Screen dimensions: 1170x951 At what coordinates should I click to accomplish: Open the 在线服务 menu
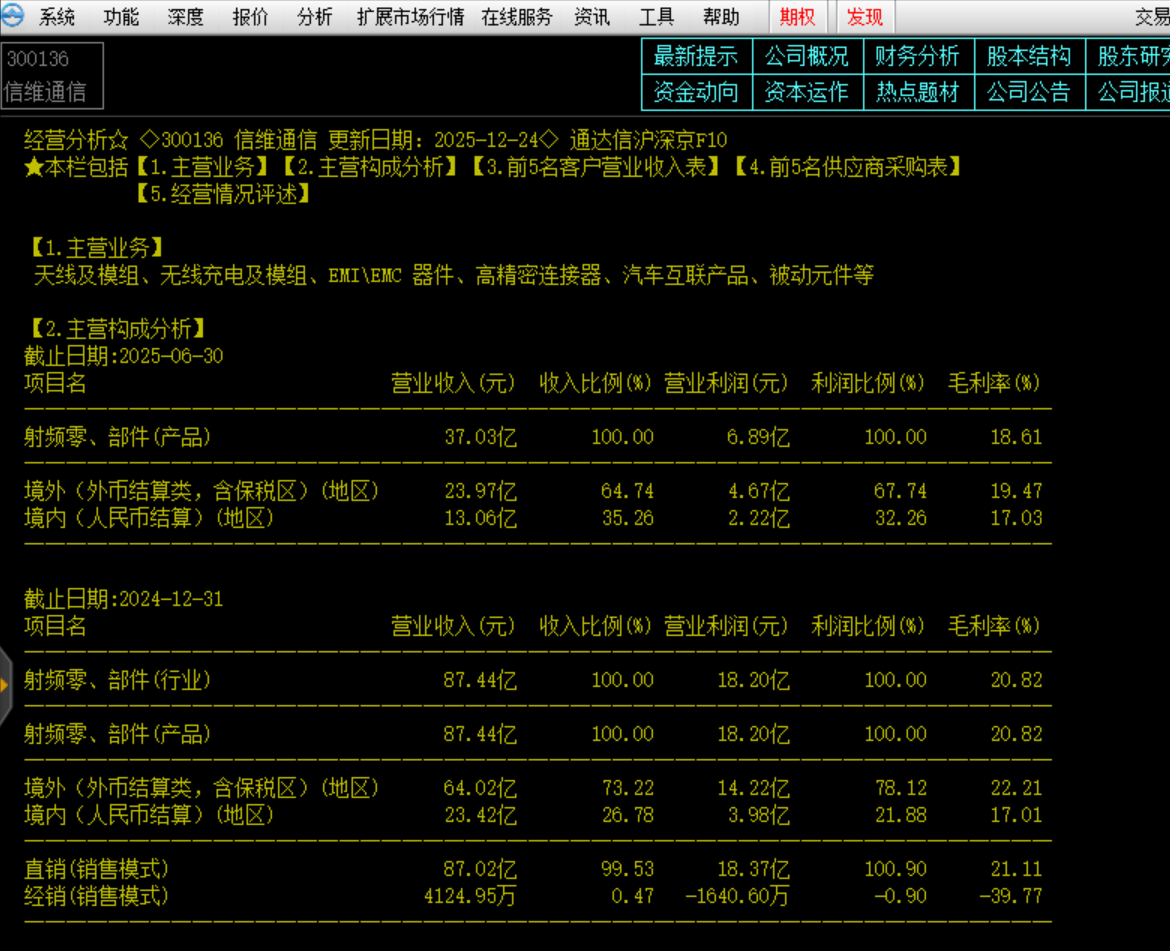[516, 16]
